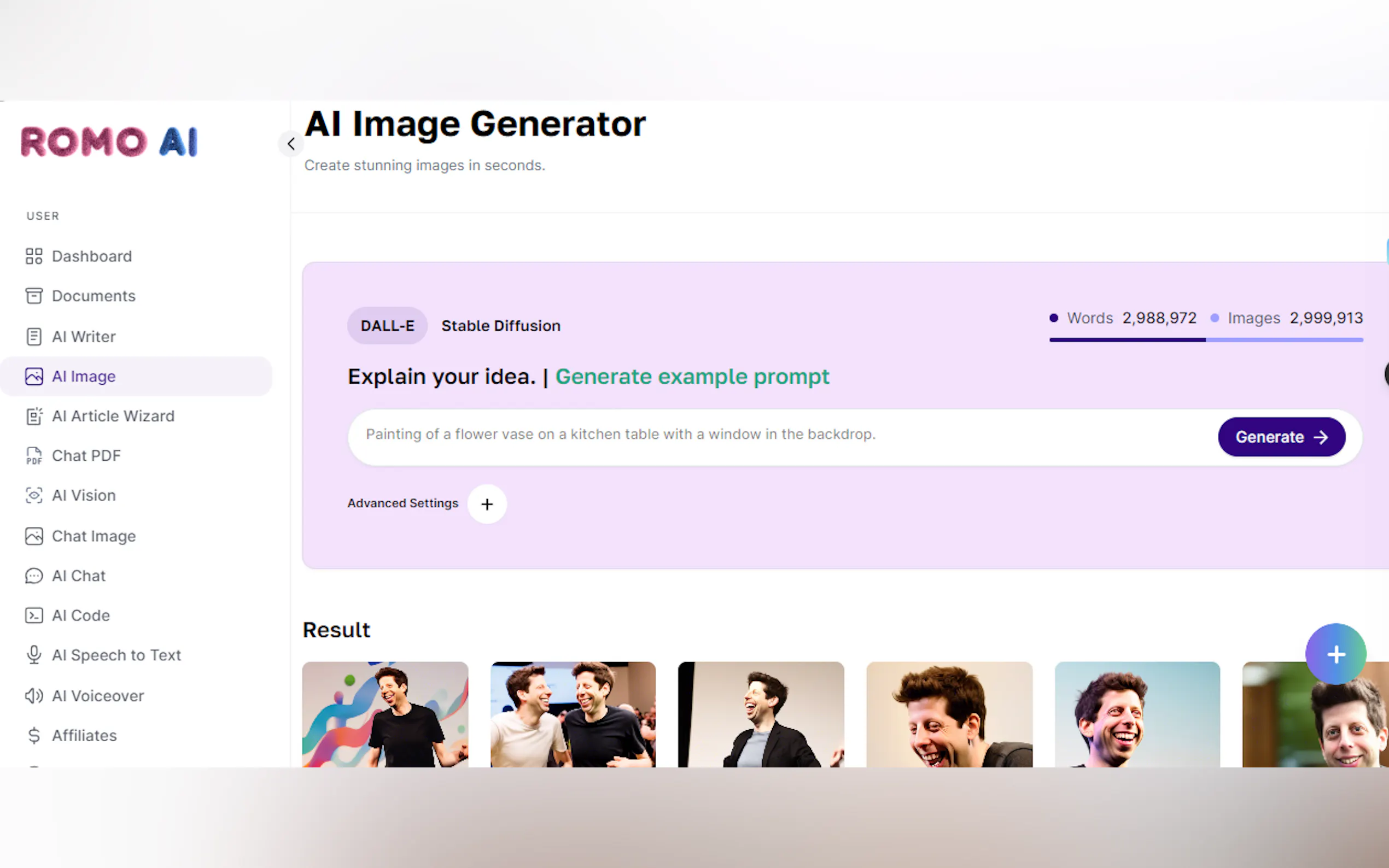Image resolution: width=1389 pixels, height=868 pixels.
Task: Go to Chat Image menu item
Action: click(x=94, y=536)
